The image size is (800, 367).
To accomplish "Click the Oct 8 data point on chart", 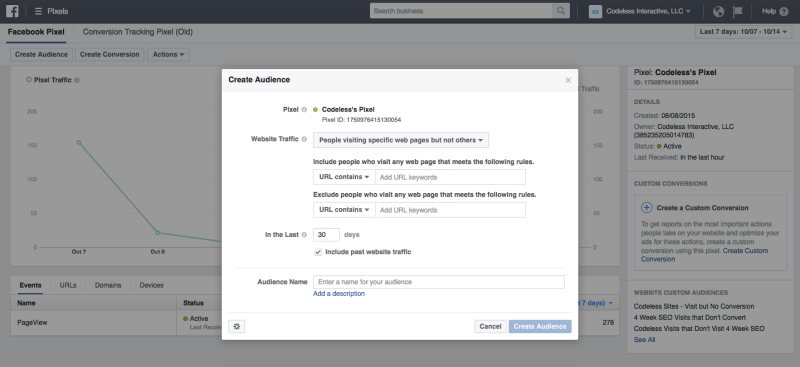I will point(158,233).
